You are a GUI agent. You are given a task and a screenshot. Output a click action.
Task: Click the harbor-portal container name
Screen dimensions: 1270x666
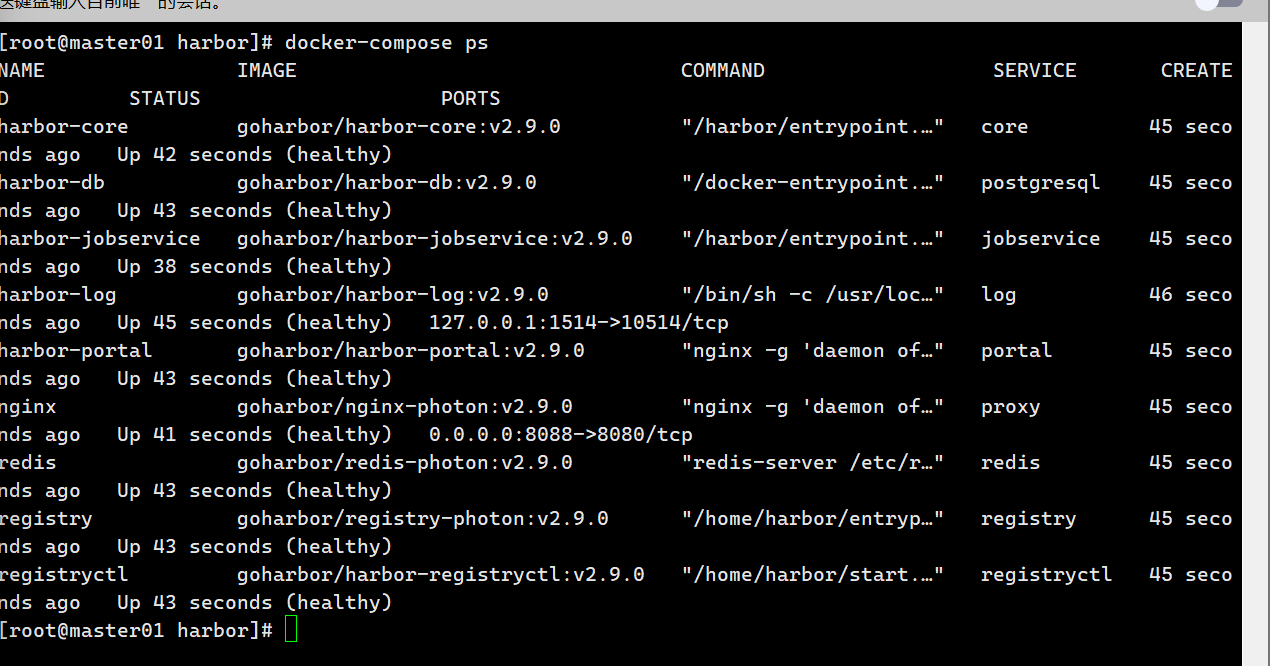click(x=76, y=351)
